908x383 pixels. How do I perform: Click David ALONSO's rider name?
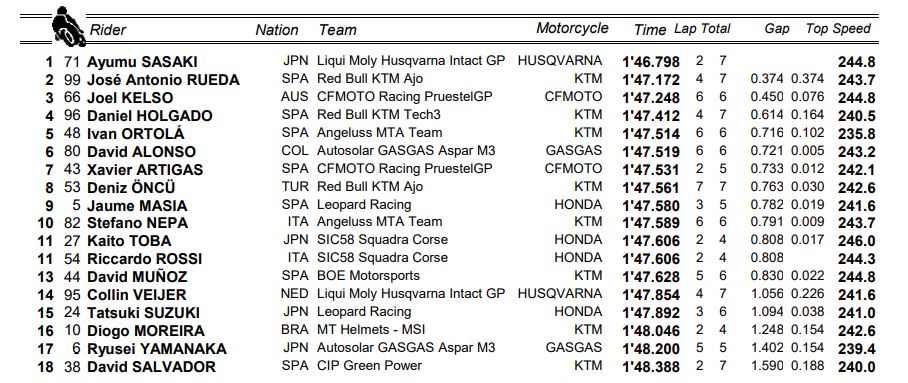pyautogui.click(x=141, y=152)
